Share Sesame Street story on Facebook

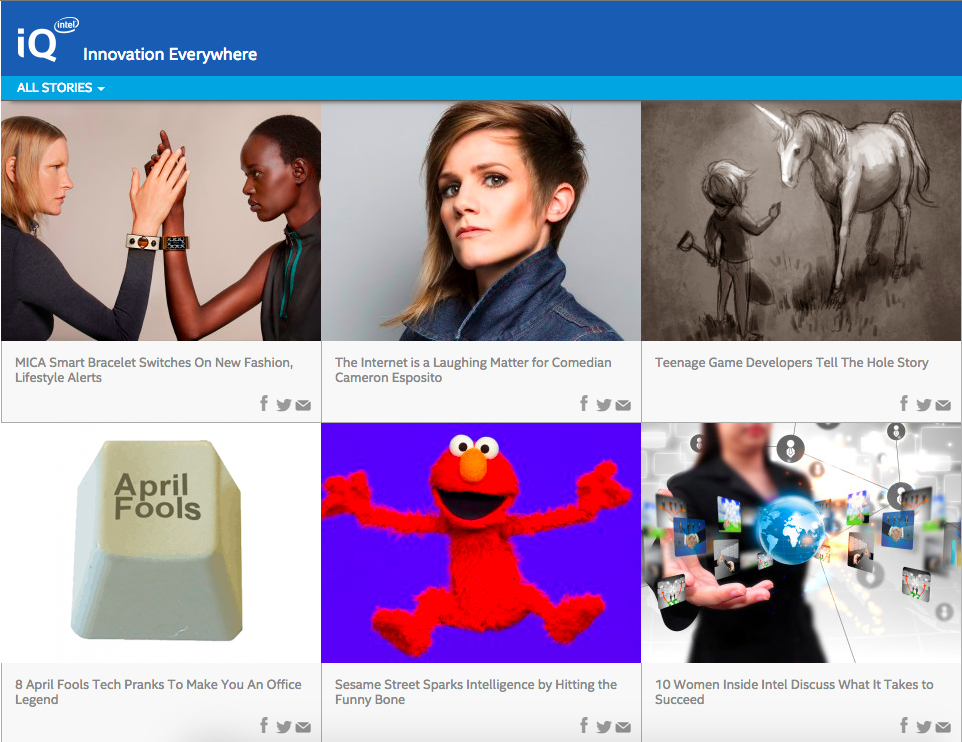tap(584, 725)
